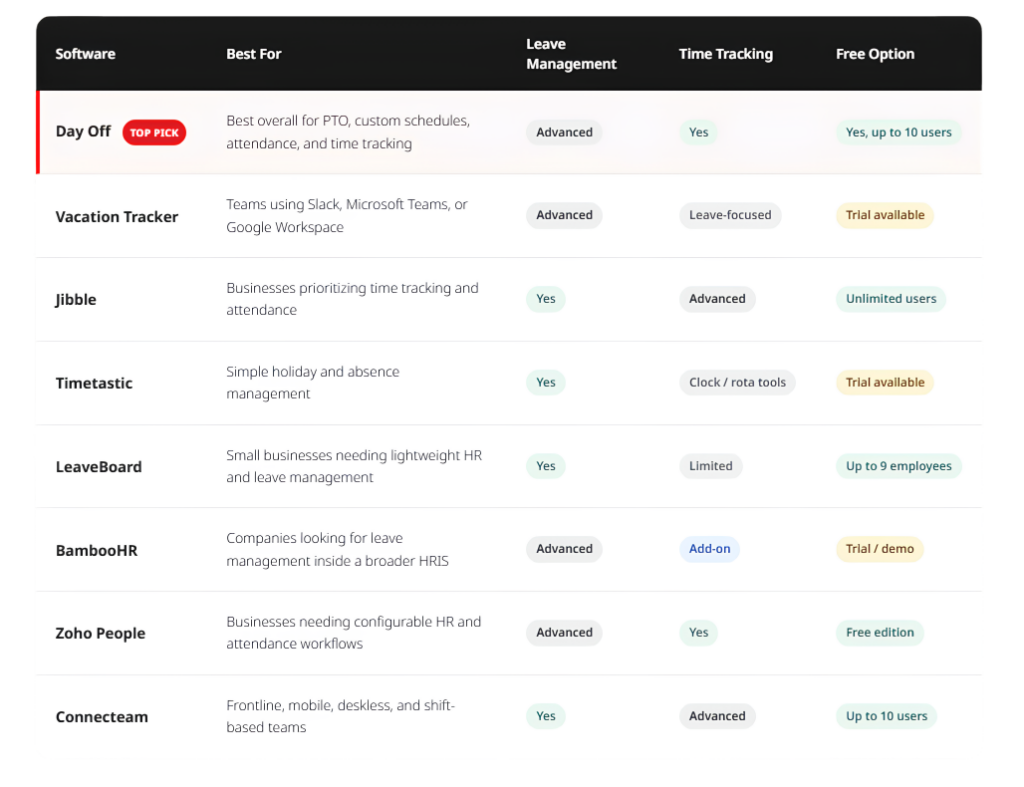Click Timetastic's Yes leave management tag
This screenshot has width=1024, height=787.
point(545,382)
